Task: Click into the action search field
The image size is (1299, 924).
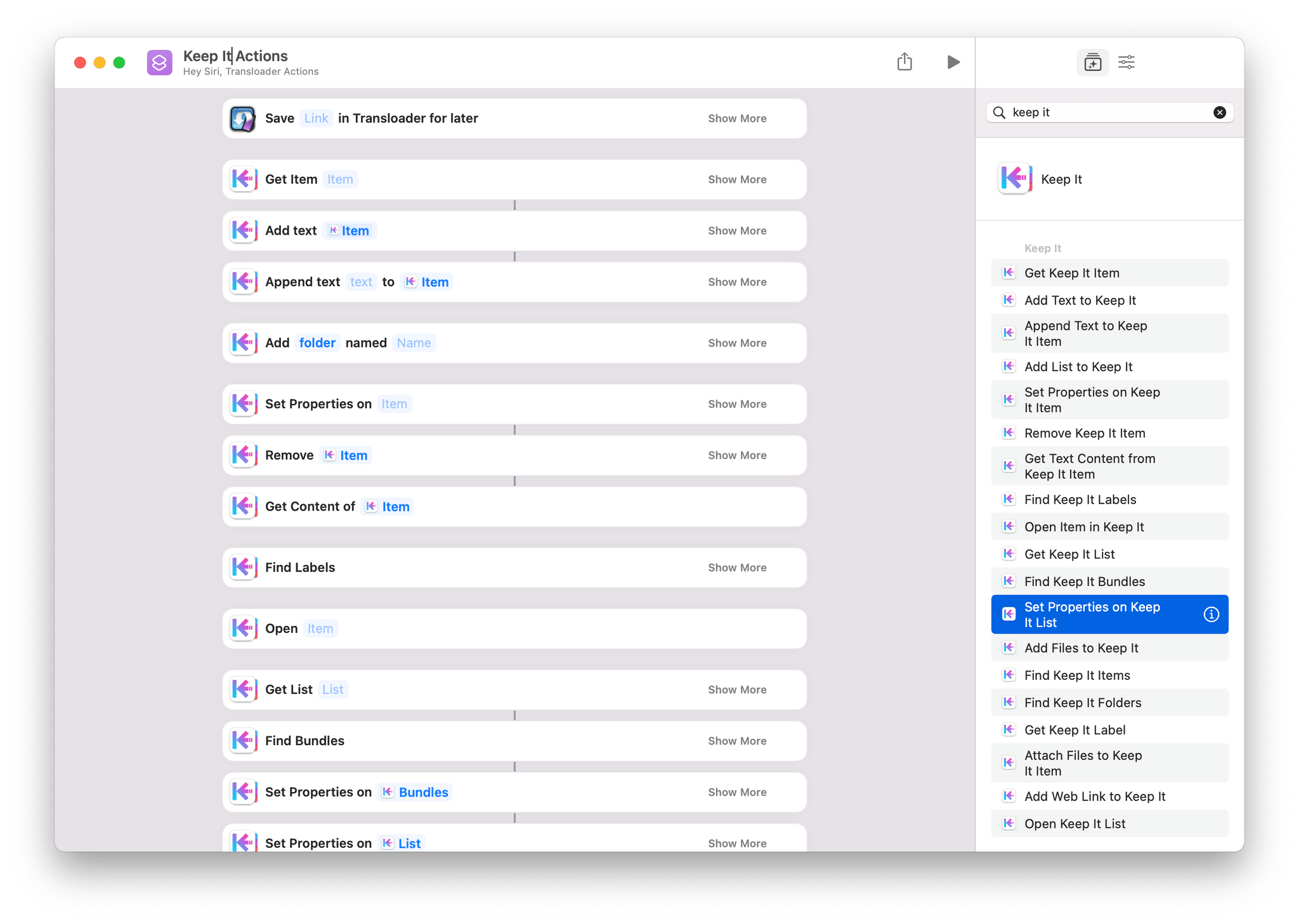Action: coord(1109,112)
